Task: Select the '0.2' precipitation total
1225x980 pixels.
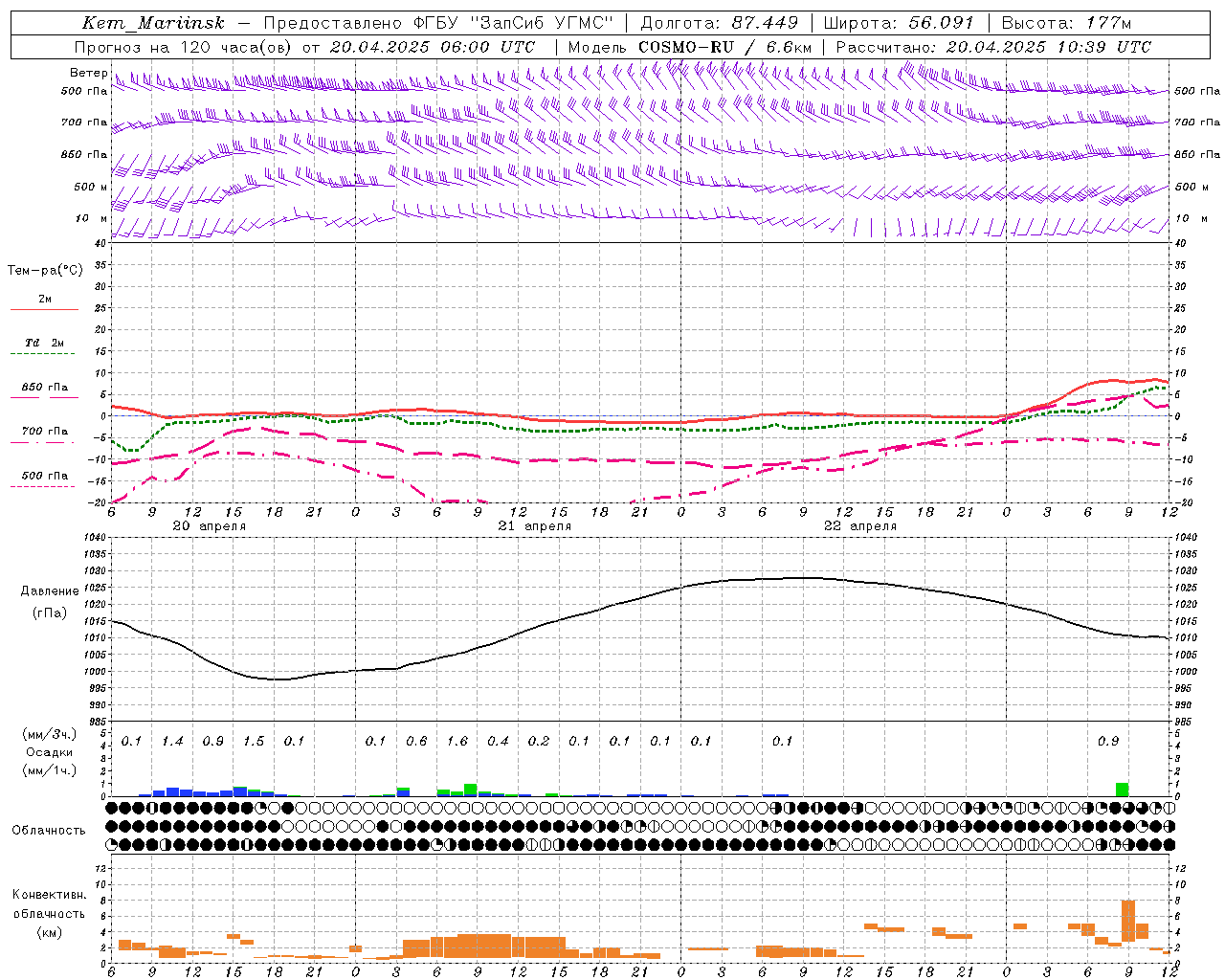Action: pos(539,742)
